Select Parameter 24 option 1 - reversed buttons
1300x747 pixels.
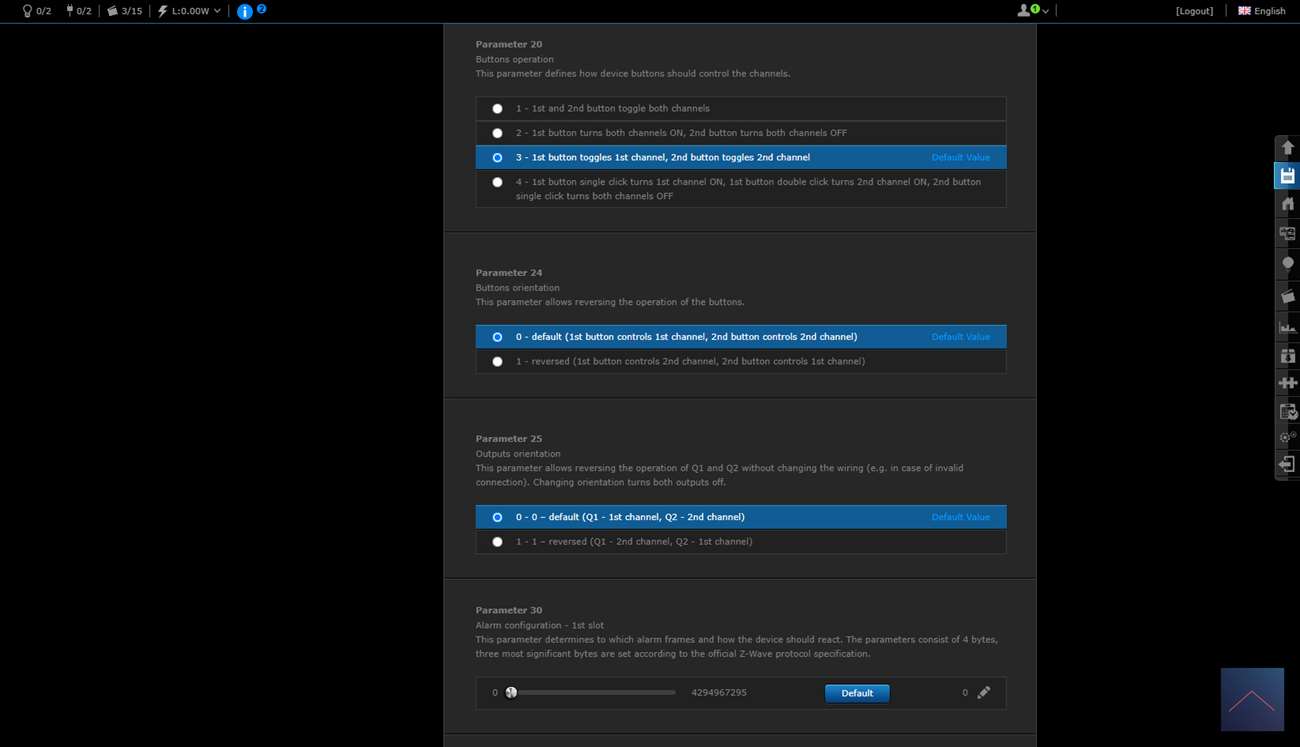[x=741, y=361]
